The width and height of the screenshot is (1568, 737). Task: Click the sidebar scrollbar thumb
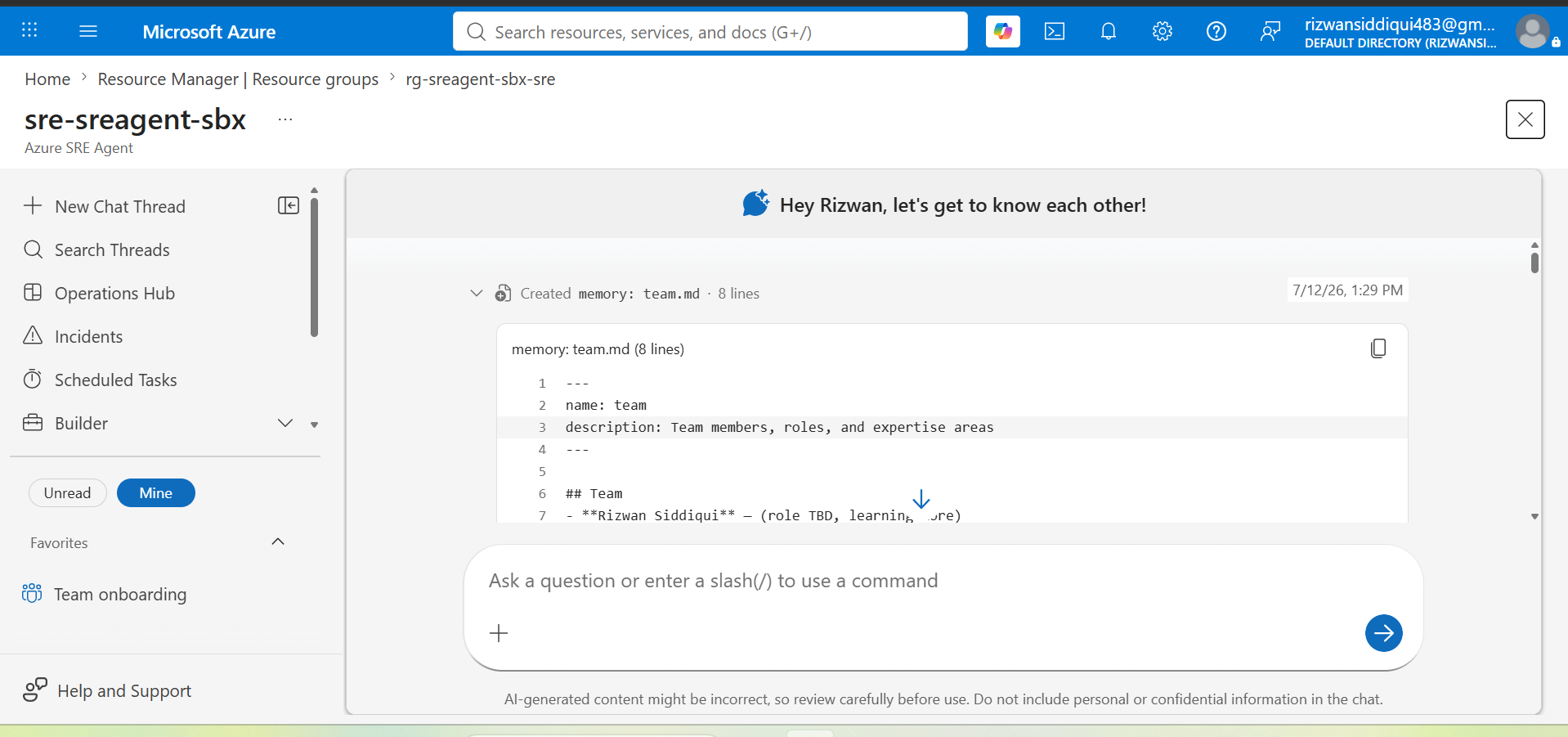click(314, 267)
